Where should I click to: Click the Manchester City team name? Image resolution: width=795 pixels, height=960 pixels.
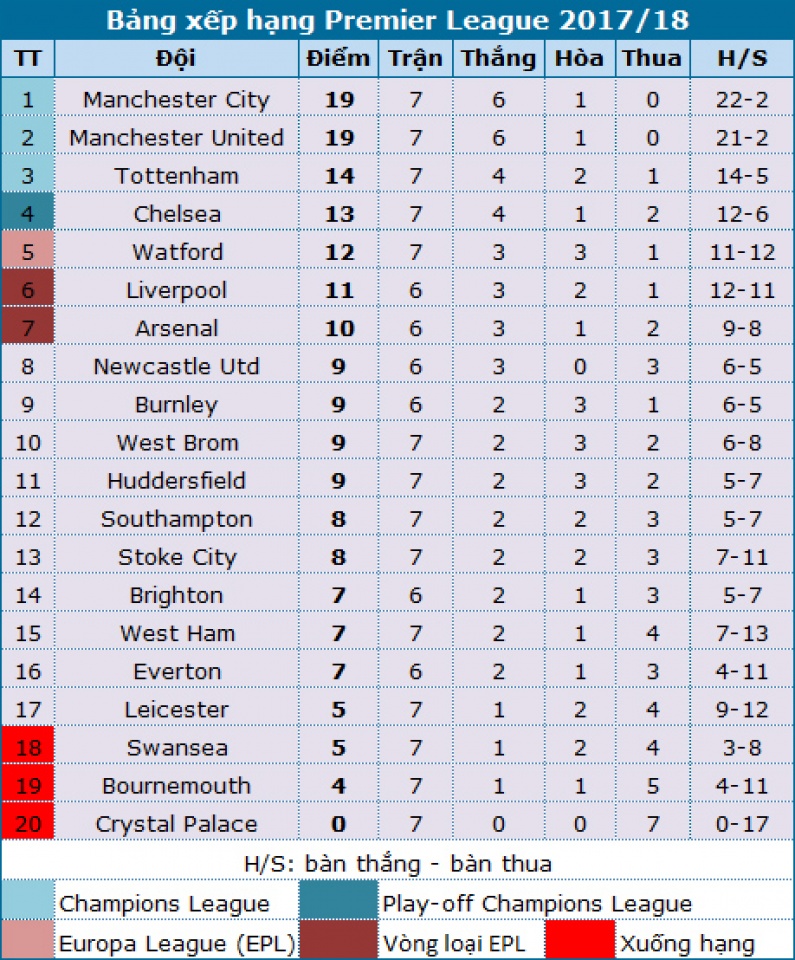(176, 99)
